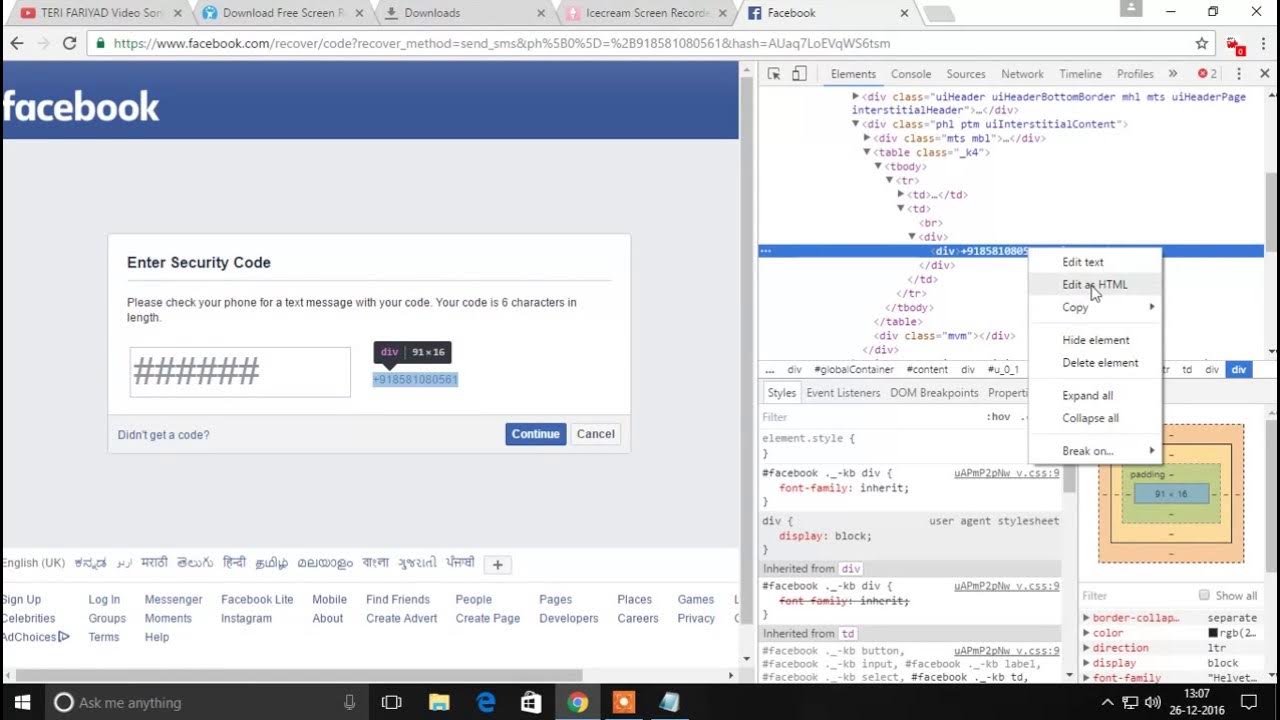Click the Windows Start button
Viewport: 1280px width, 720px height.
22,702
